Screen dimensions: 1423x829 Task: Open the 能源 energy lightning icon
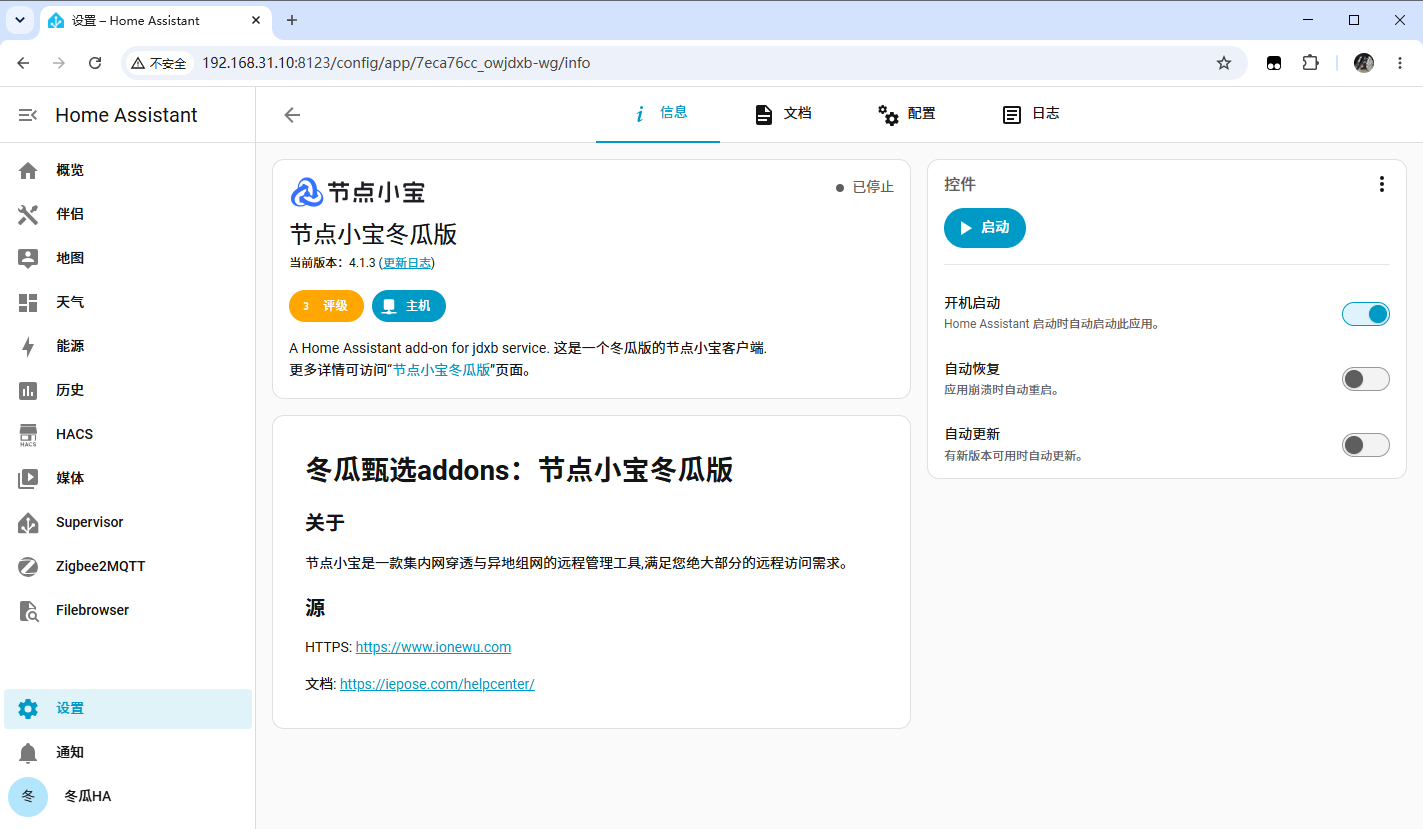pos(28,346)
